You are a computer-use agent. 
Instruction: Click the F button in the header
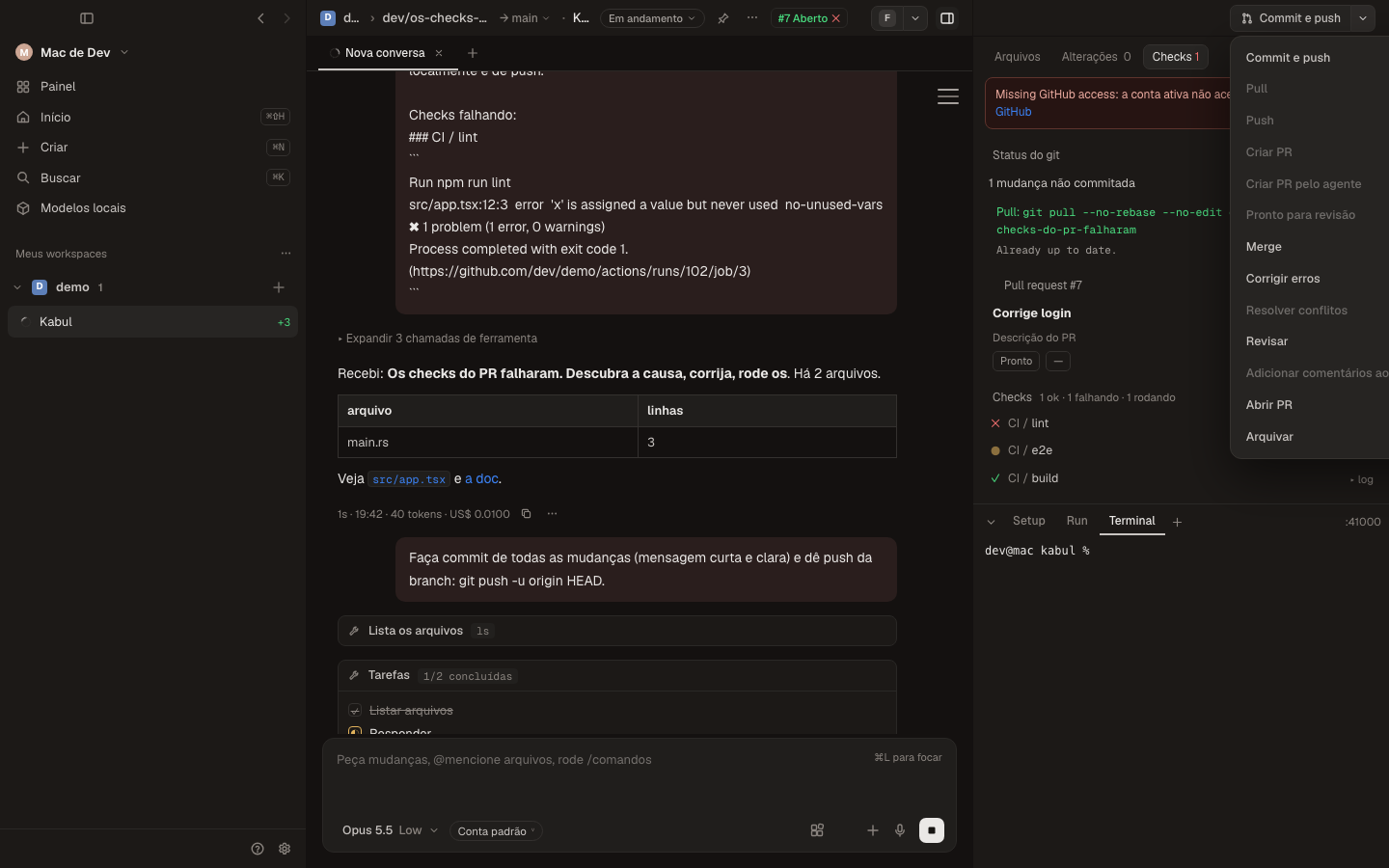point(887,18)
